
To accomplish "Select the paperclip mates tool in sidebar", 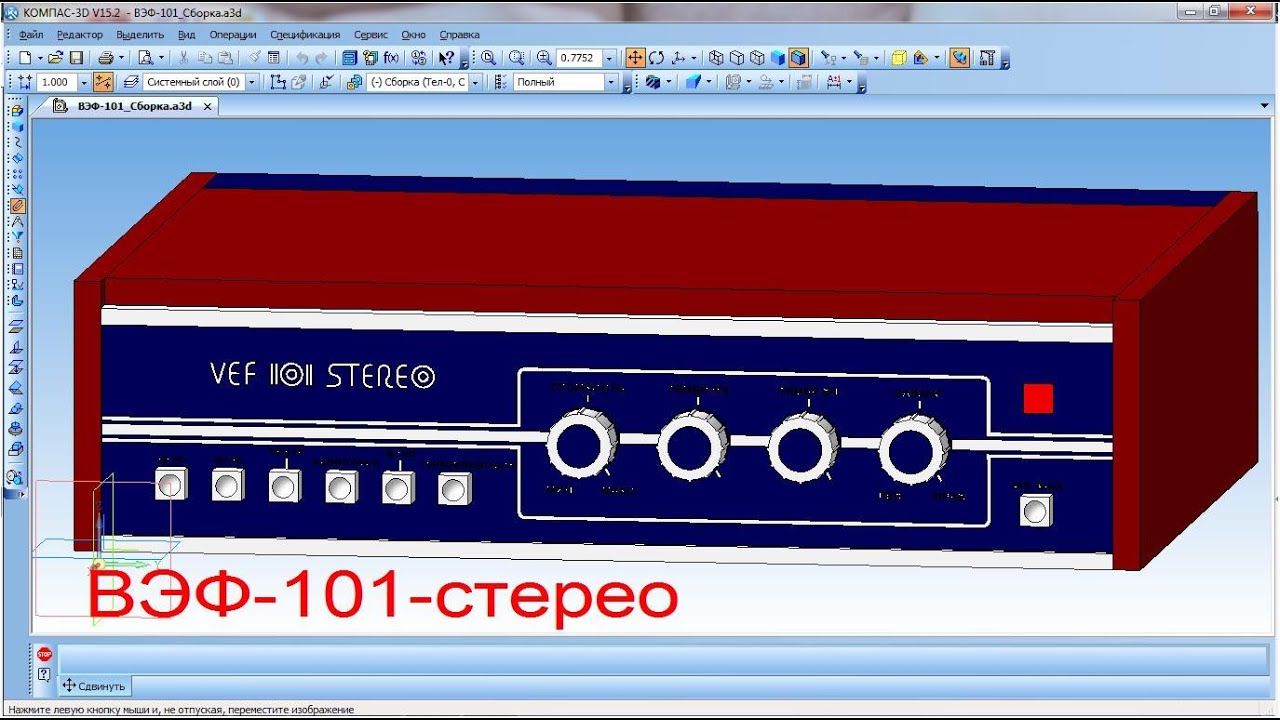I will point(17,205).
